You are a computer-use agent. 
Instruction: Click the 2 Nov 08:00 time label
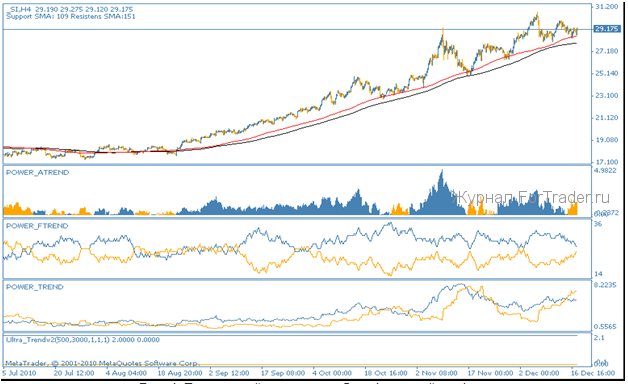(437, 373)
